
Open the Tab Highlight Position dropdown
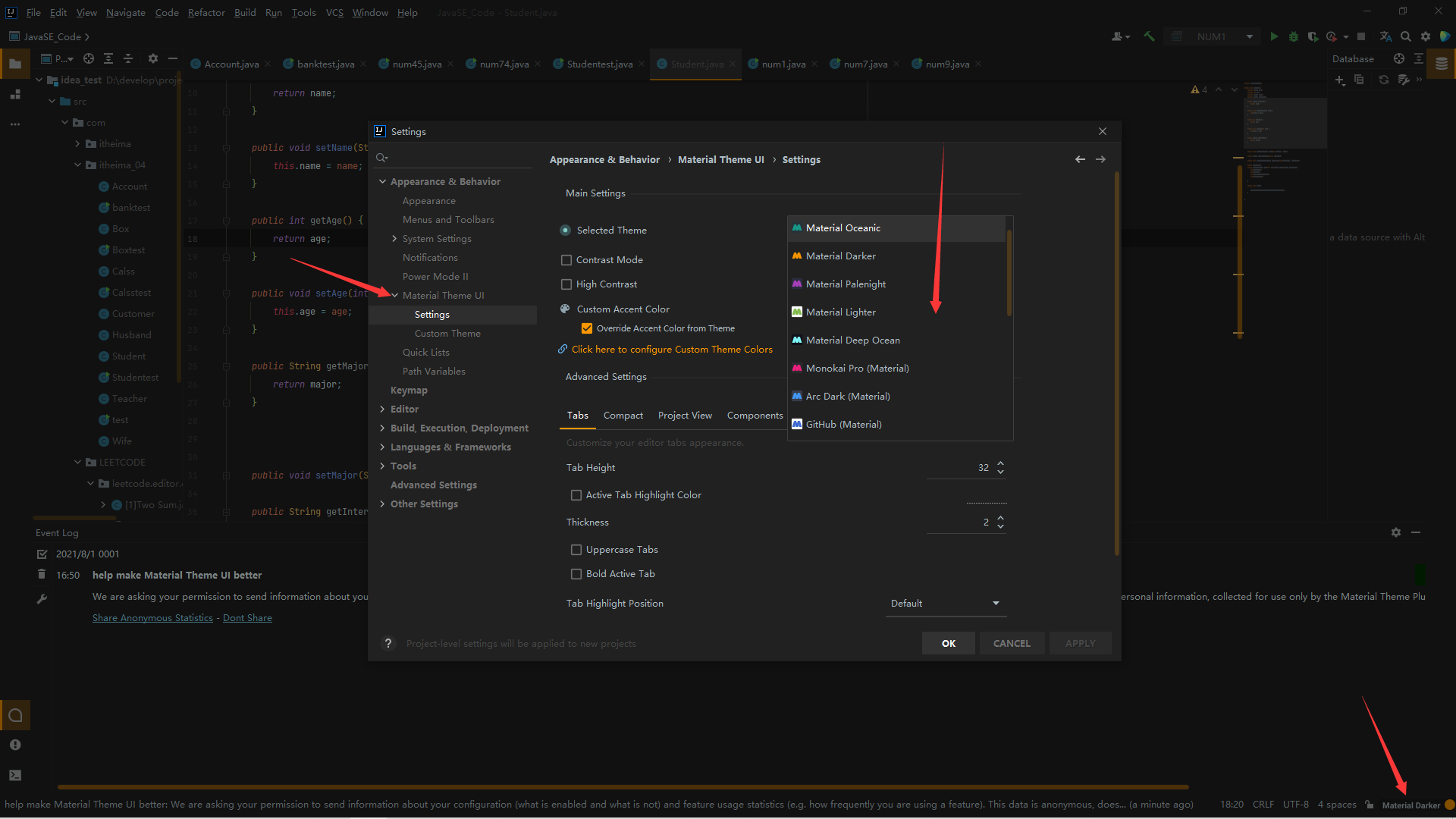point(944,604)
